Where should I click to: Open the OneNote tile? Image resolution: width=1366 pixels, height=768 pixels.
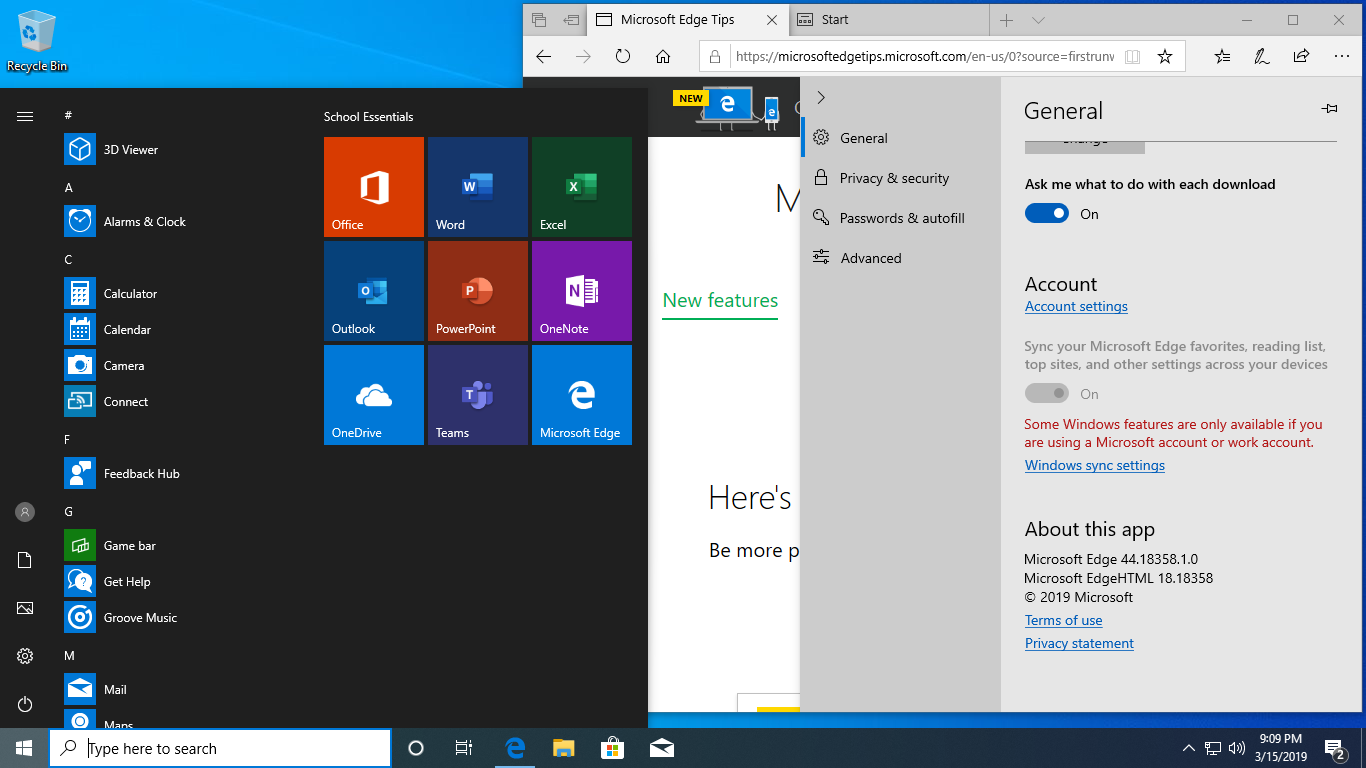click(582, 291)
